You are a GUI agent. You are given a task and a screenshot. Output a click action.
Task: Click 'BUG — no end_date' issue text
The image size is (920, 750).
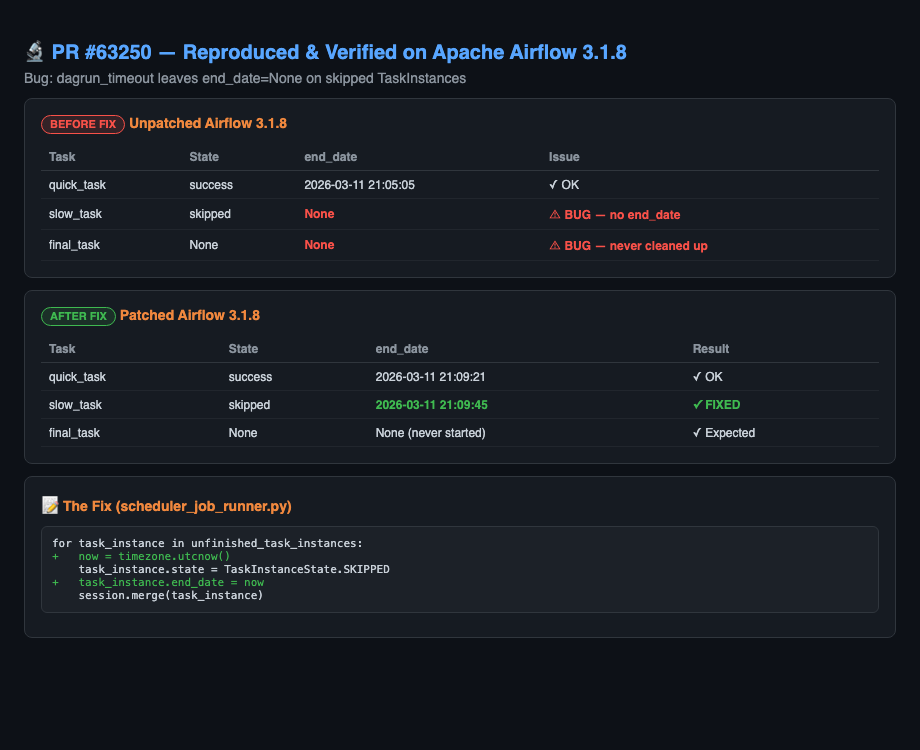[x=614, y=215]
